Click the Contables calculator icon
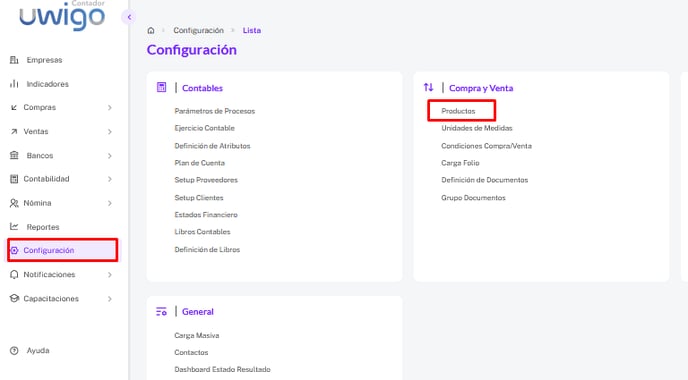This screenshot has width=688, height=380. click(x=161, y=87)
